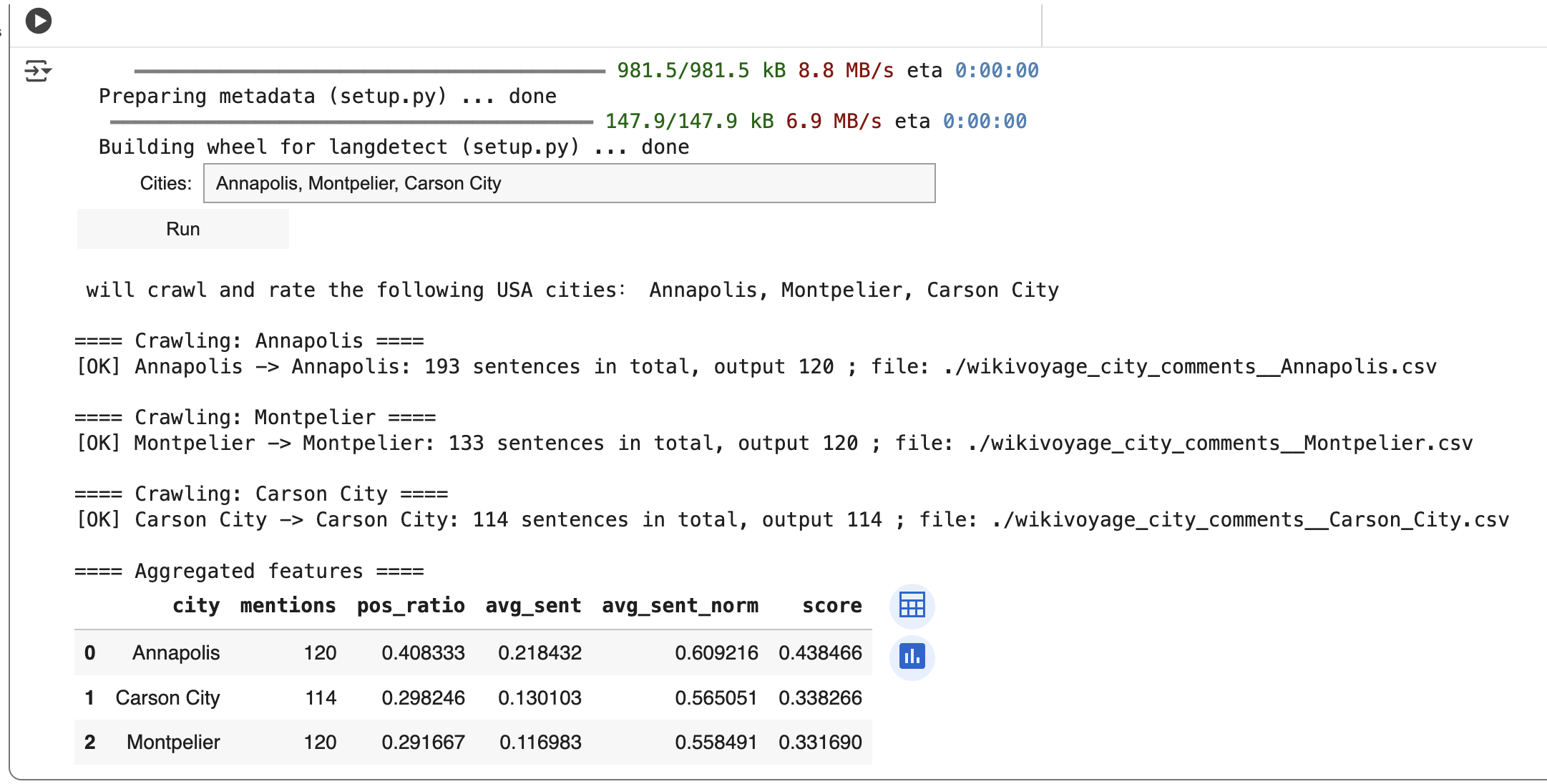Click the Cities label text
The image size is (1547, 784).
coord(165,183)
